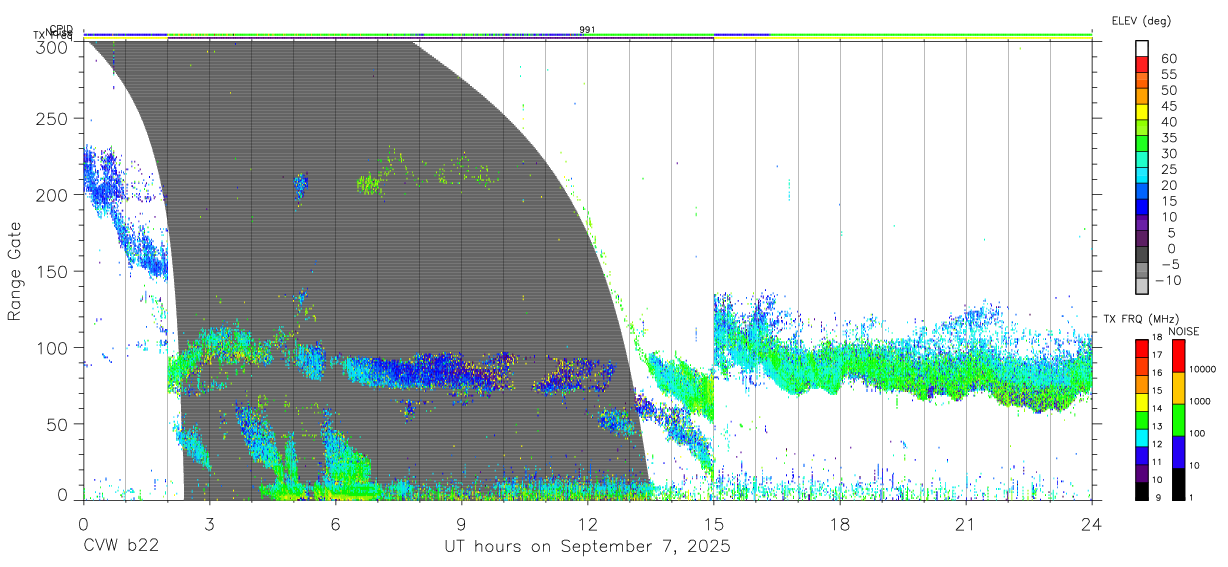Click the '200' tick on the Range Gate axis
This screenshot has width=1228, height=567.
(51, 195)
